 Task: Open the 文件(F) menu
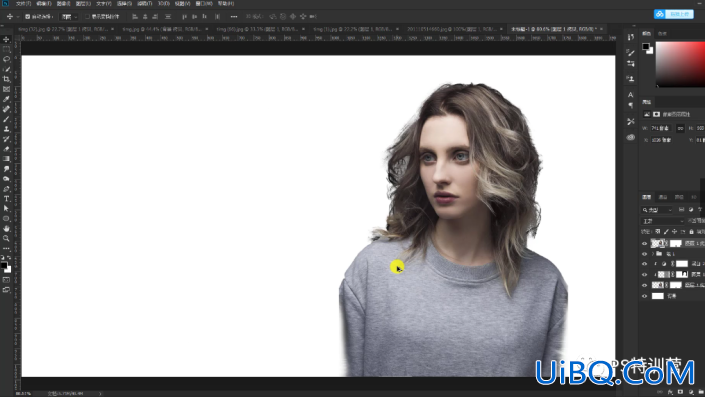tap(23, 4)
